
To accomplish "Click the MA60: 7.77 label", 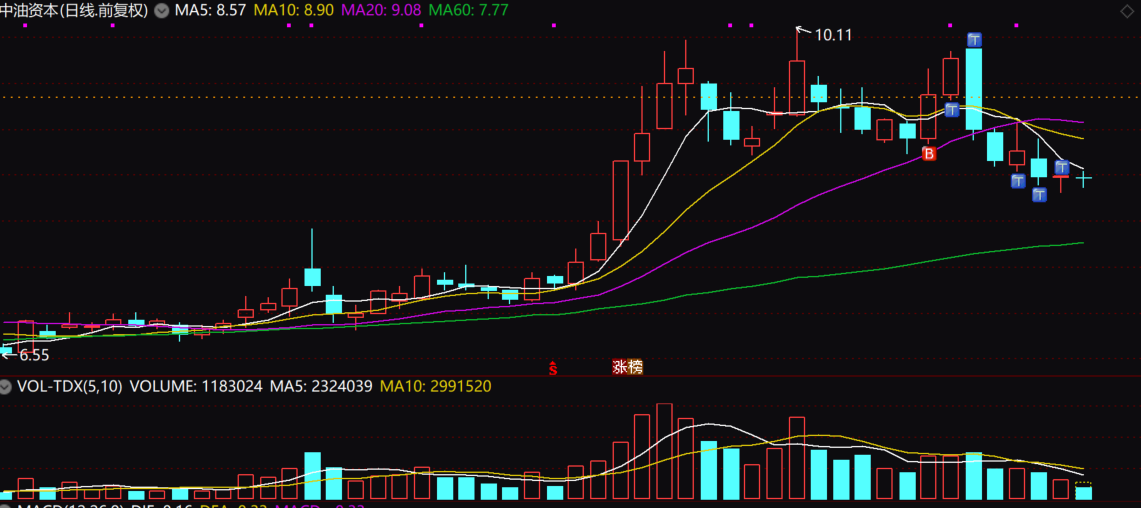I will pos(468,11).
